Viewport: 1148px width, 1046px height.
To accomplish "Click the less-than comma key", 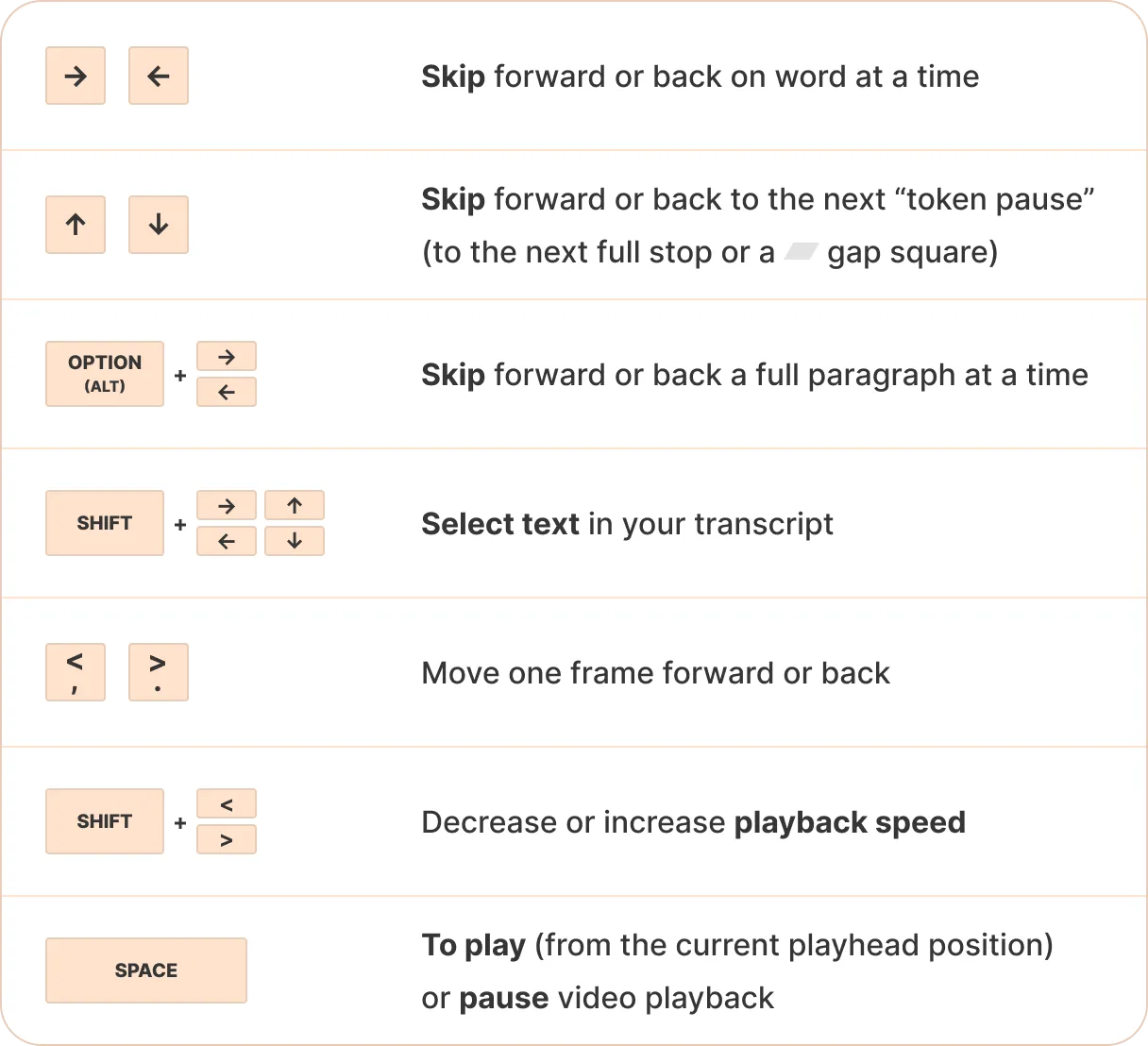I will (x=76, y=672).
